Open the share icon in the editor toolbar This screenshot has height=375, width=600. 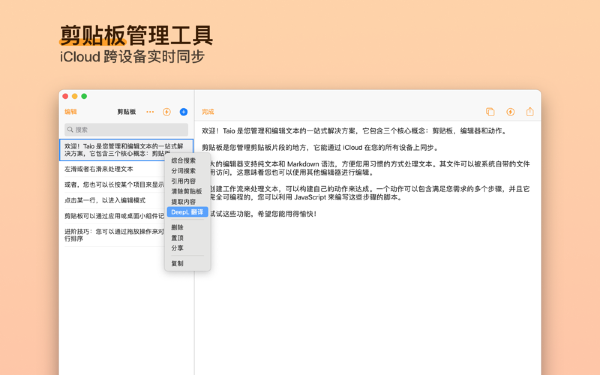(x=530, y=111)
